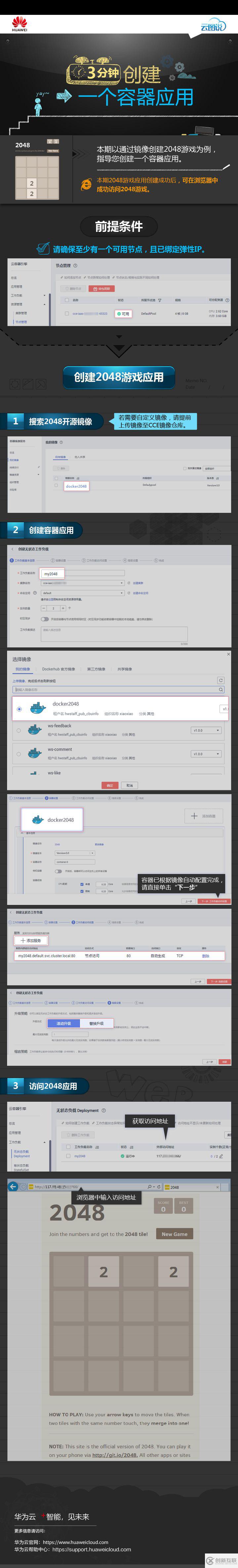Toggle the 时区同步 switch
This screenshot has width=238, height=1568.
click(x=45, y=619)
